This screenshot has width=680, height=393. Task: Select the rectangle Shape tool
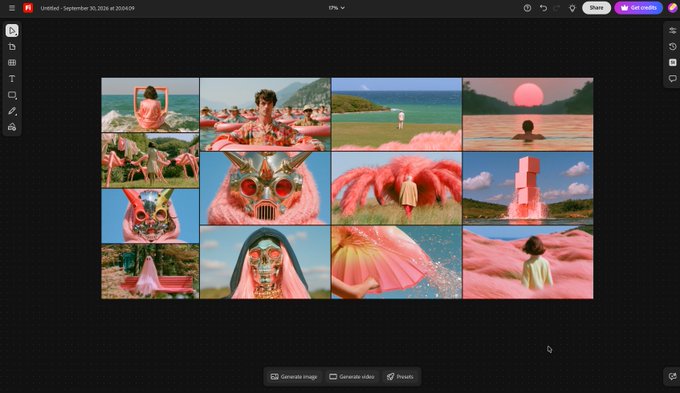[12, 95]
